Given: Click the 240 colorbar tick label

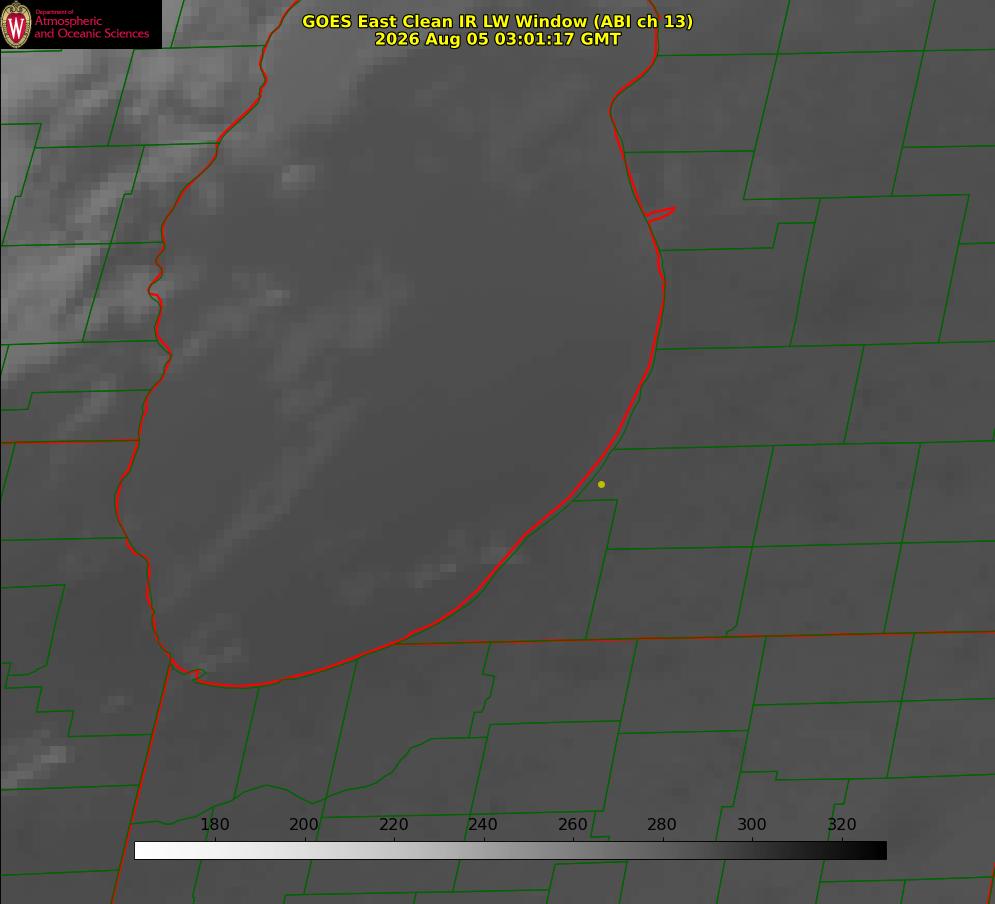Looking at the screenshot, I should tap(482, 824).
